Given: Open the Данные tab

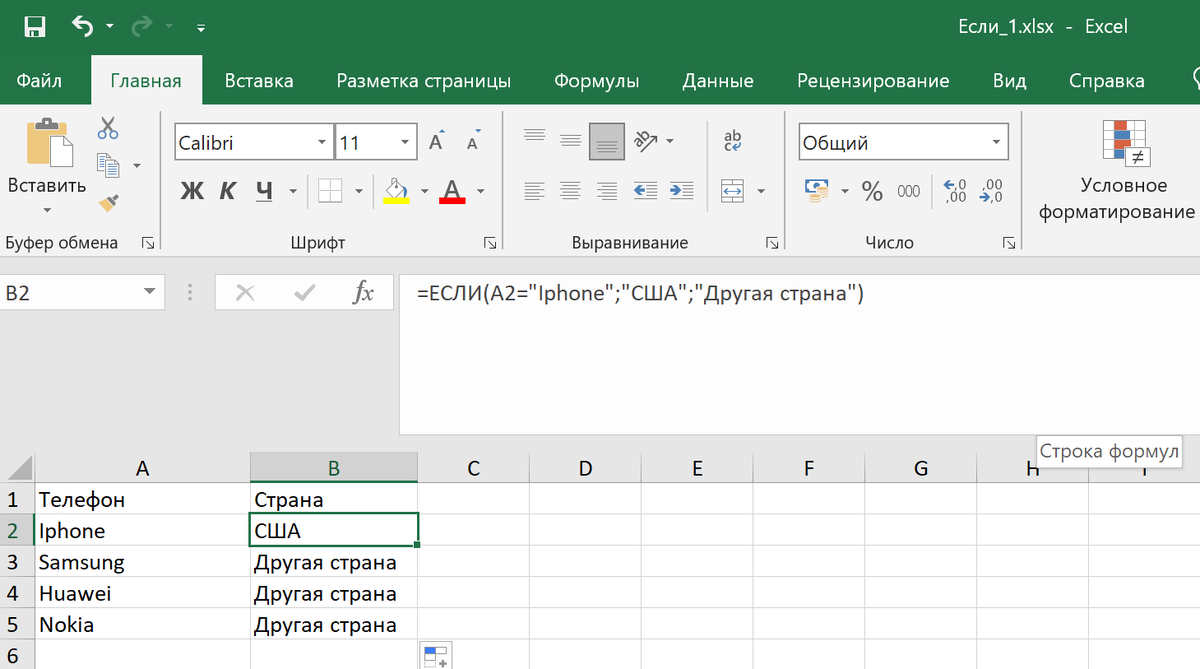Looking at the screenshot, I should (x=718, y=81).
